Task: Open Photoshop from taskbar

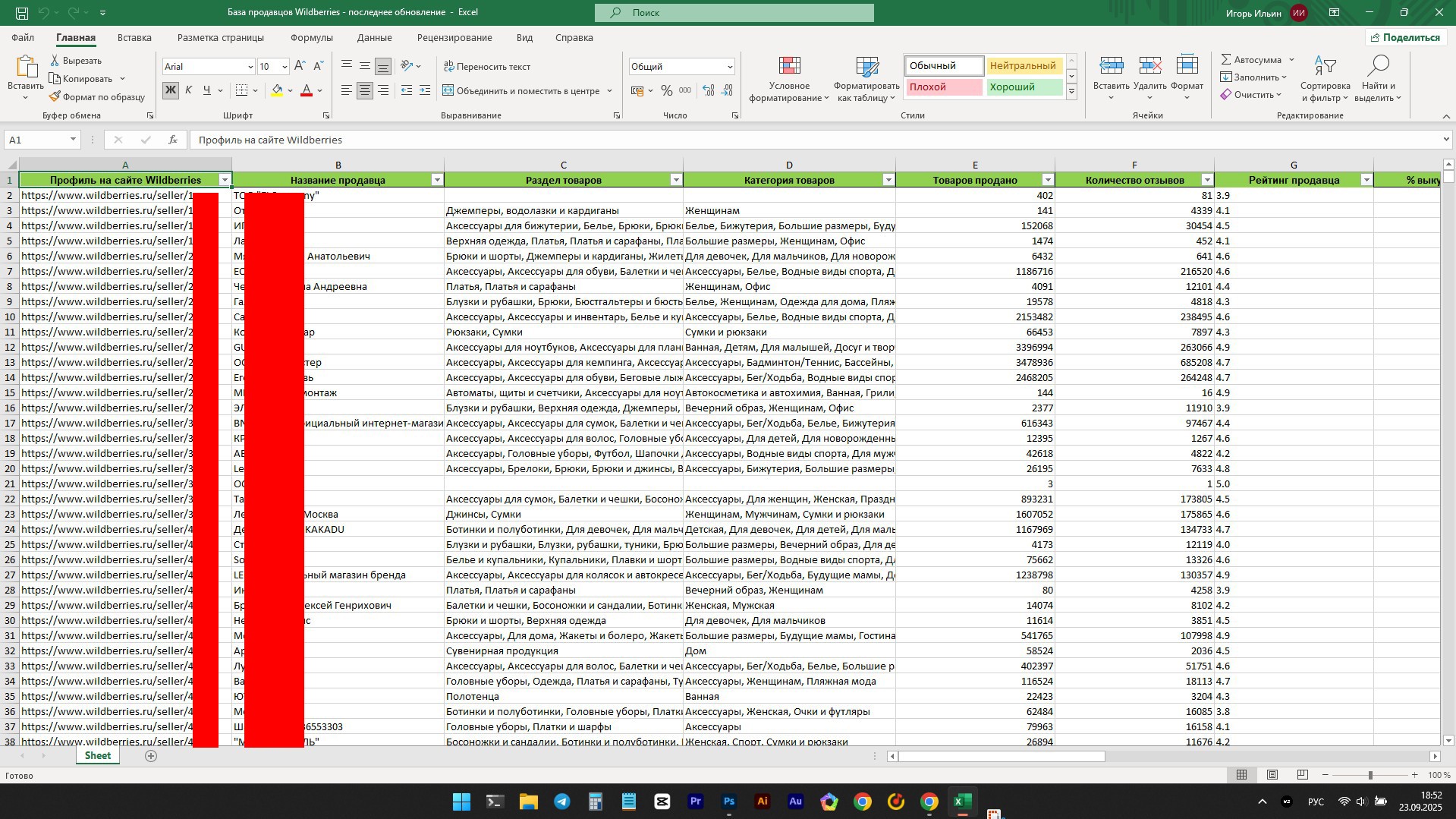Action: [x=729, y=802]
